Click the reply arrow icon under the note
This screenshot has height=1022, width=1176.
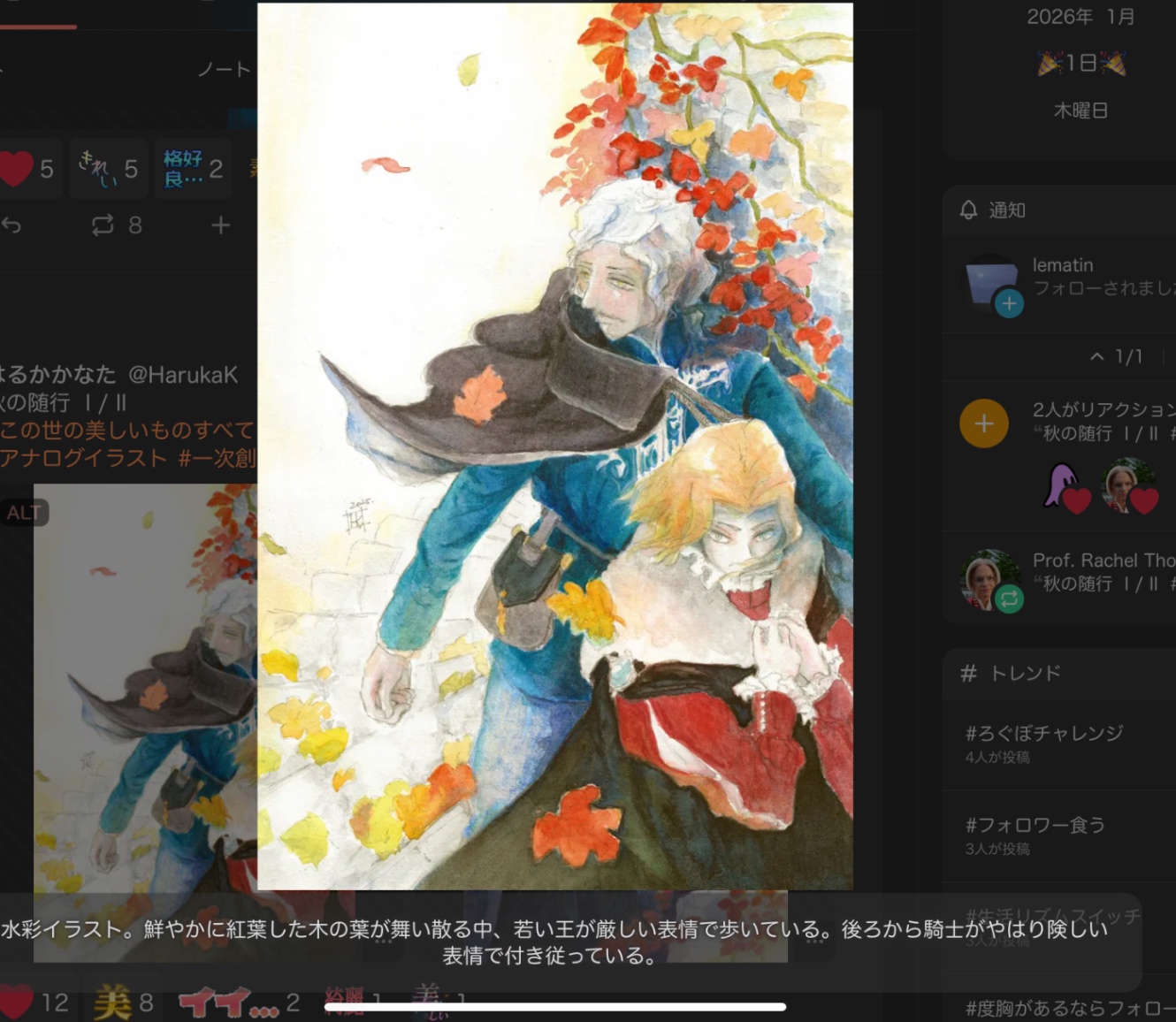(x=11, y=225)
